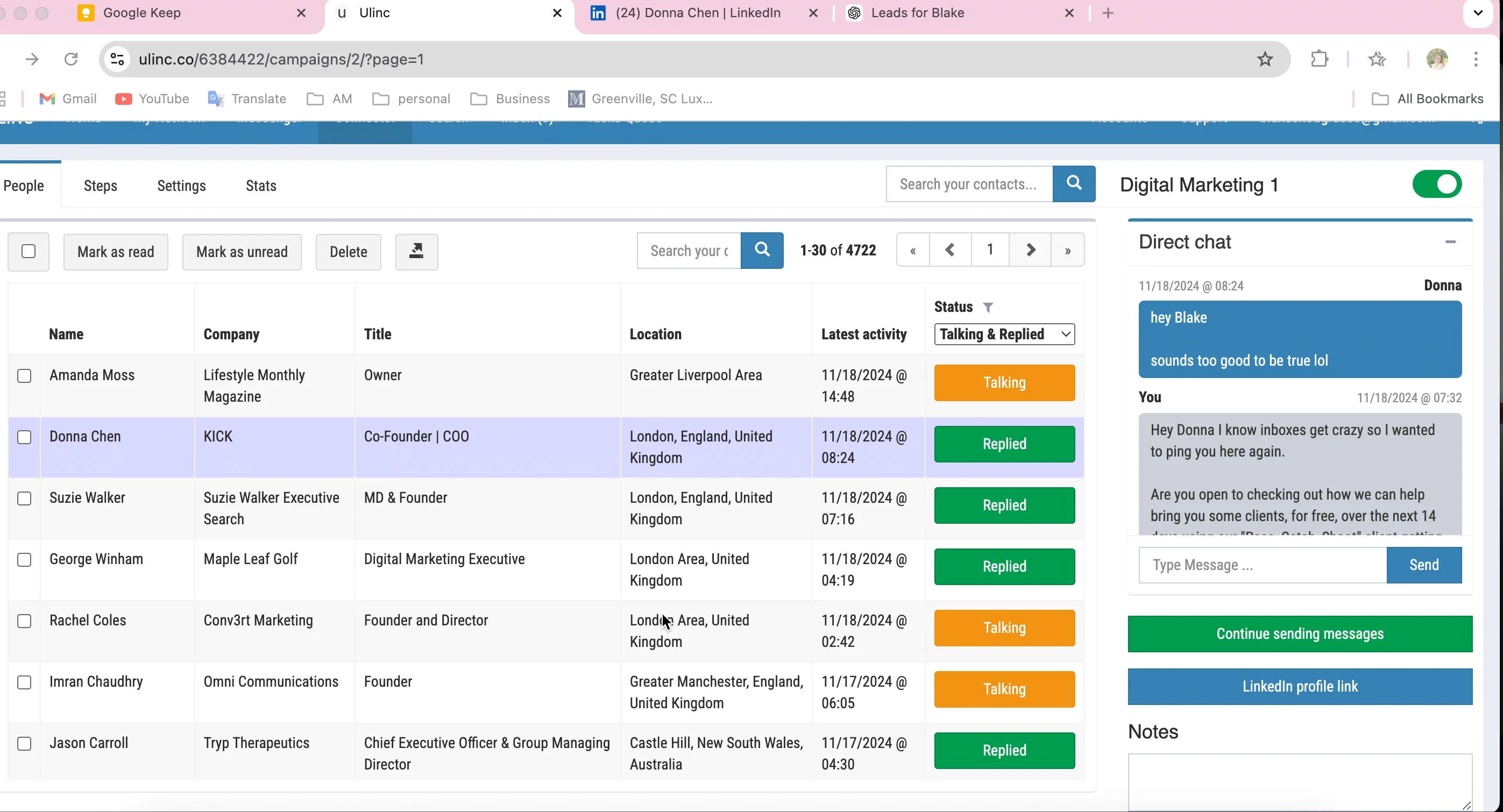The width and height of the screenshot is (1503, 812).
Task: Check Donna Chen's row checkbox
Action: (25, 437)
